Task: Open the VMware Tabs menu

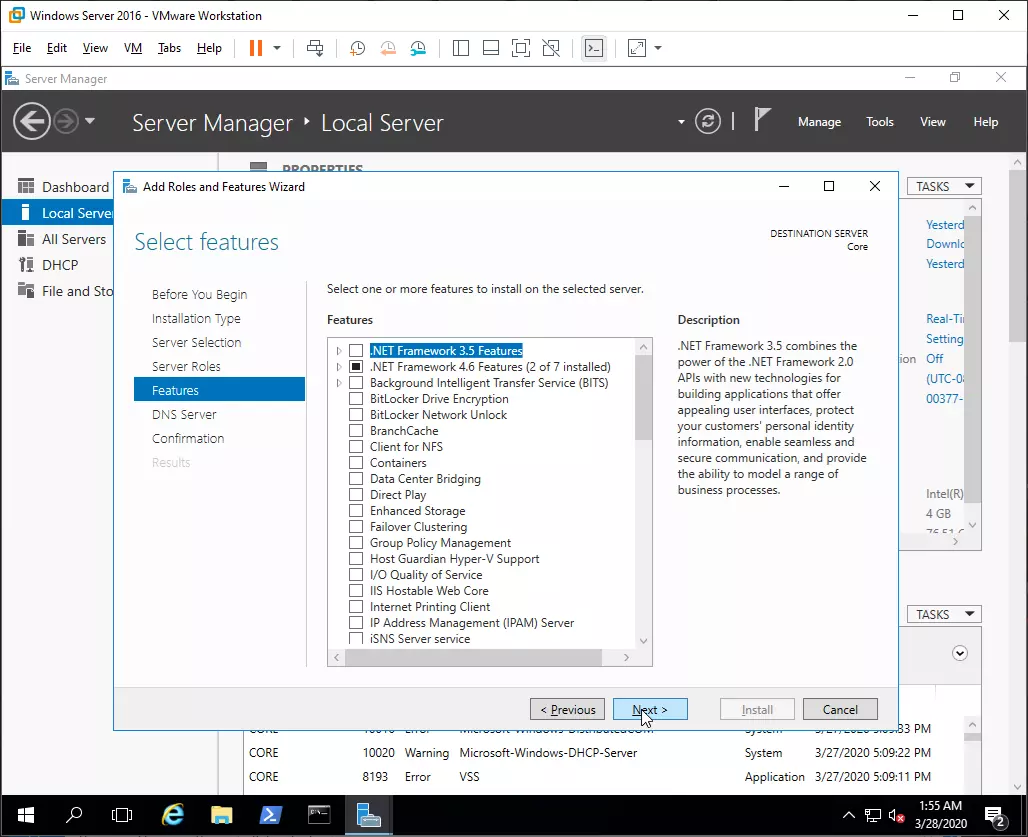Action: pos(169,48)
